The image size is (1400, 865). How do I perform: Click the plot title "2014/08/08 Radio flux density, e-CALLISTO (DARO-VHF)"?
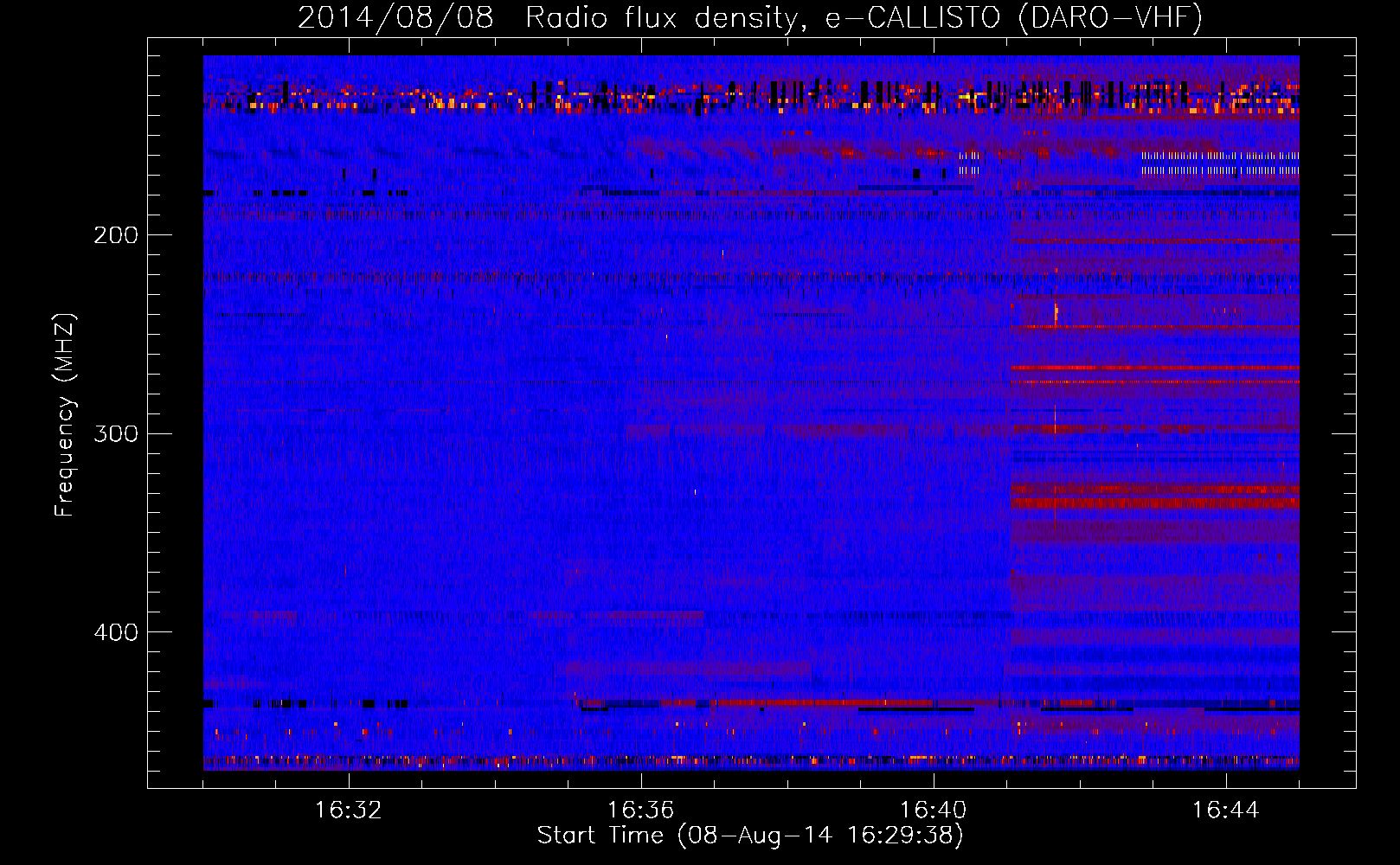point(750,17)
